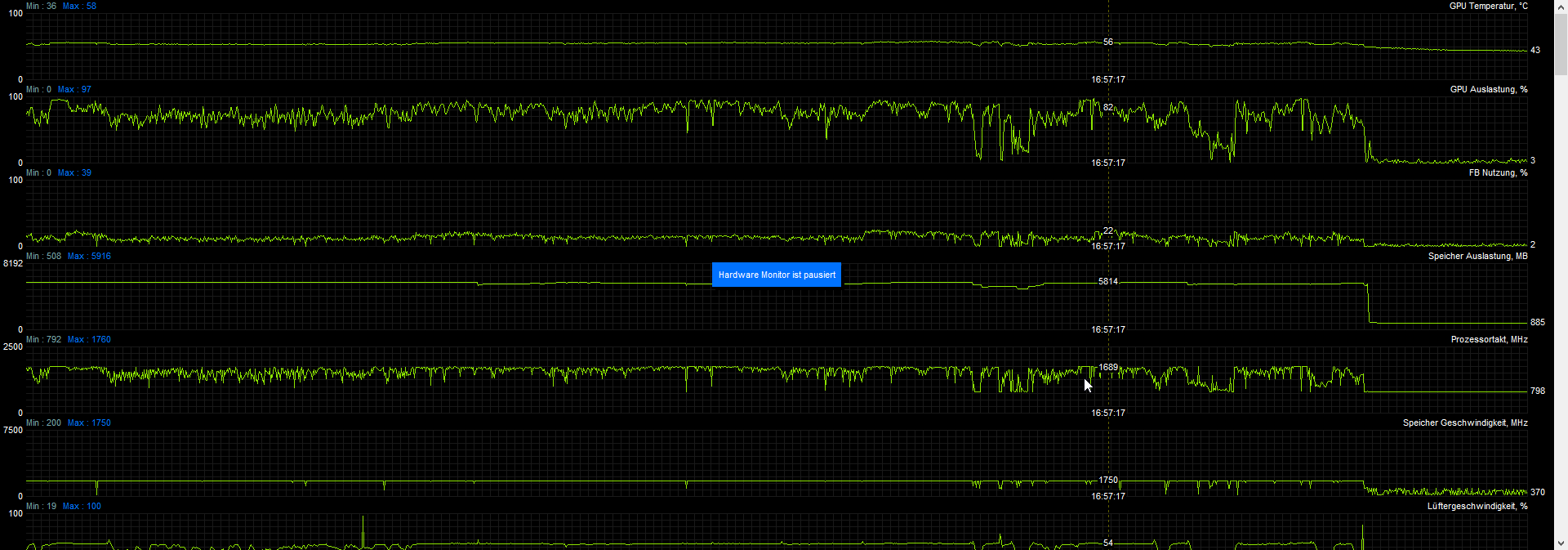Click the current memory usage value 885

1538,322
